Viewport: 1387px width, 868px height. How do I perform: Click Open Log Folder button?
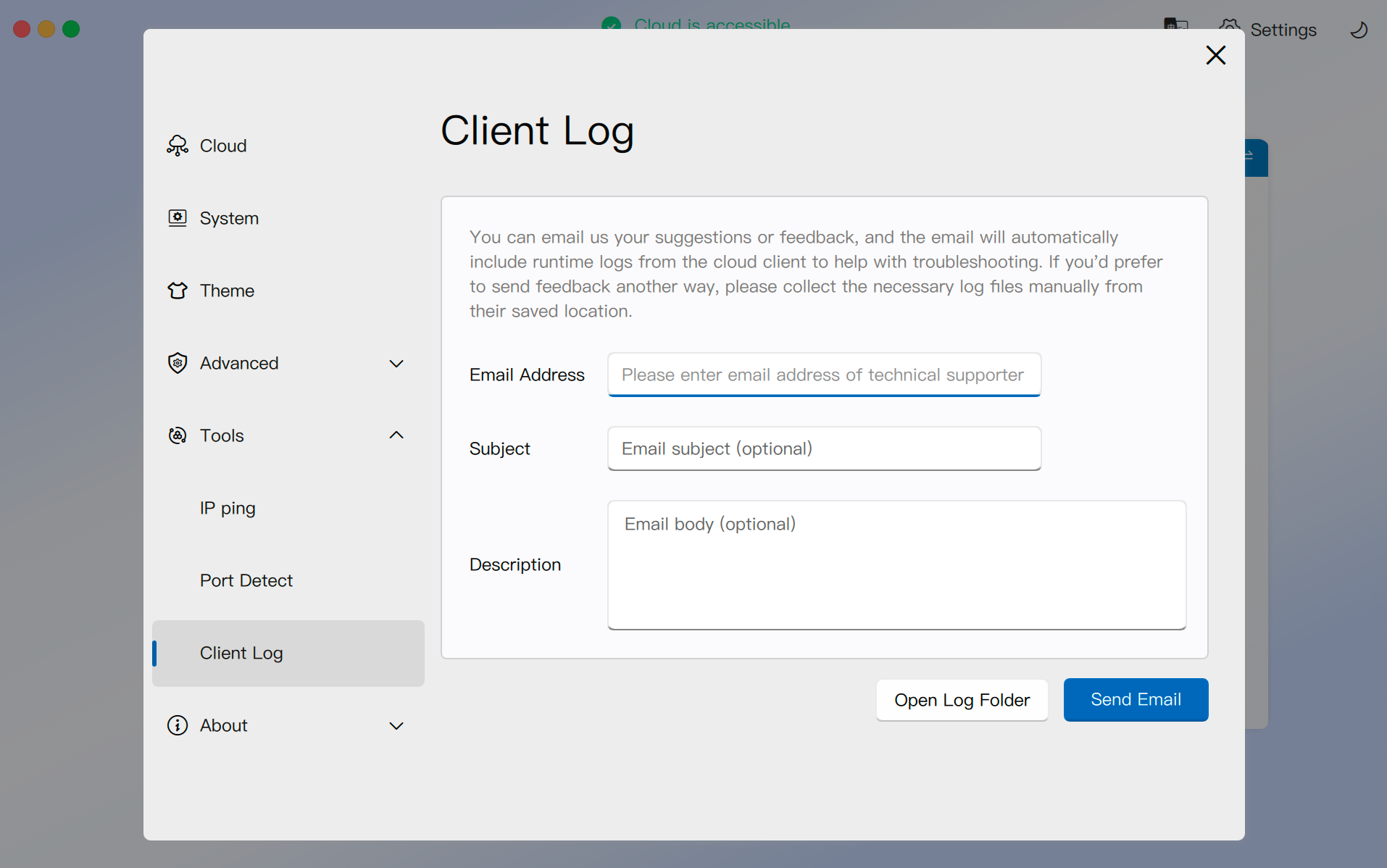(x=962, y=700)
